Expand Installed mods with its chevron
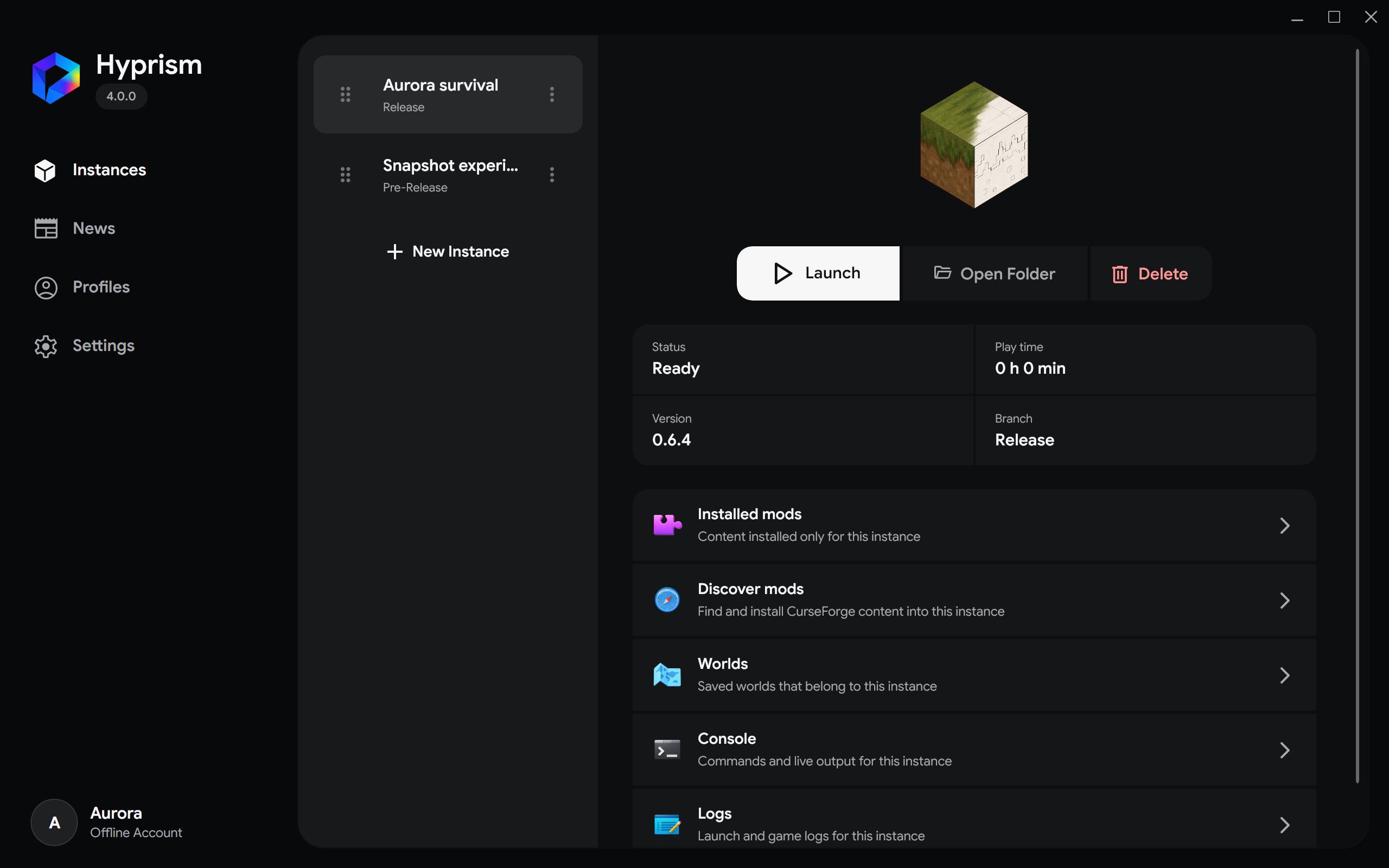1389x868 pixels. click(x=1285, y=525)
